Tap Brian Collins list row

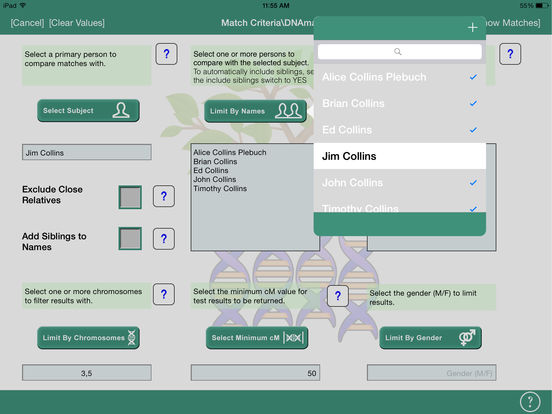click(x=400, y=103)
